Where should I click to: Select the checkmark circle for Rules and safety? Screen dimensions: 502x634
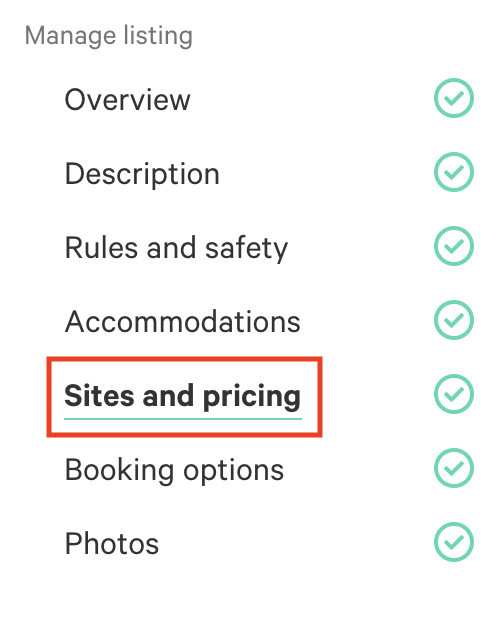click(453, 246)
